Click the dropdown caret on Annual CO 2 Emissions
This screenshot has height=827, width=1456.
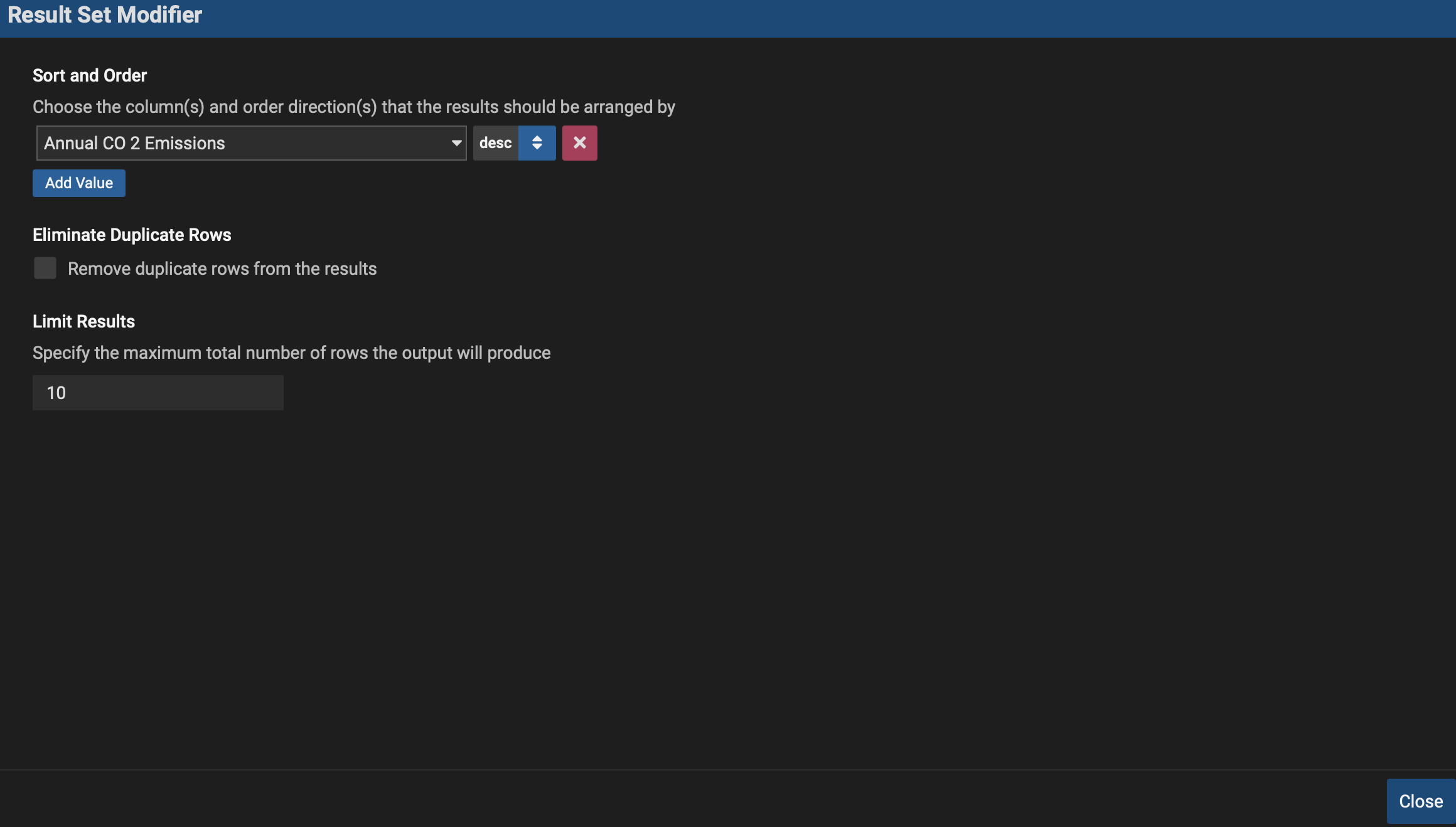click(456, 143)
